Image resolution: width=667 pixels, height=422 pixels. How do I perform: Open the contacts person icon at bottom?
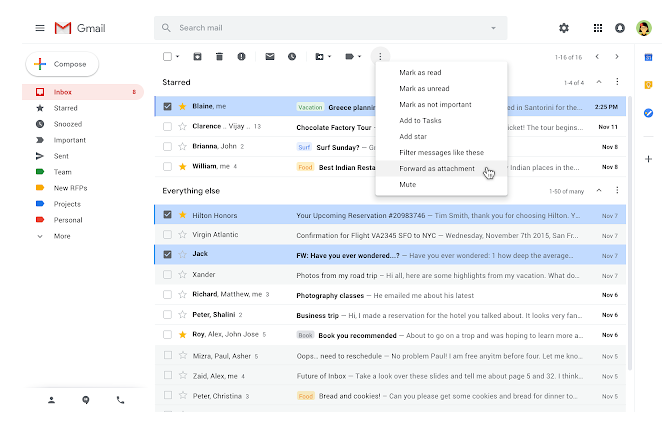[x=51, y=400]
